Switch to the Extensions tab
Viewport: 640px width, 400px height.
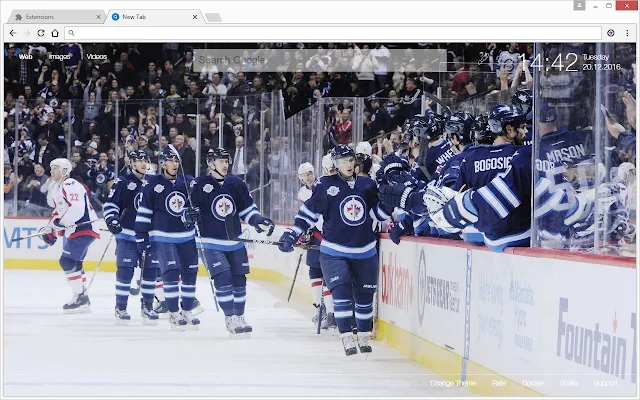coord(55,17)
